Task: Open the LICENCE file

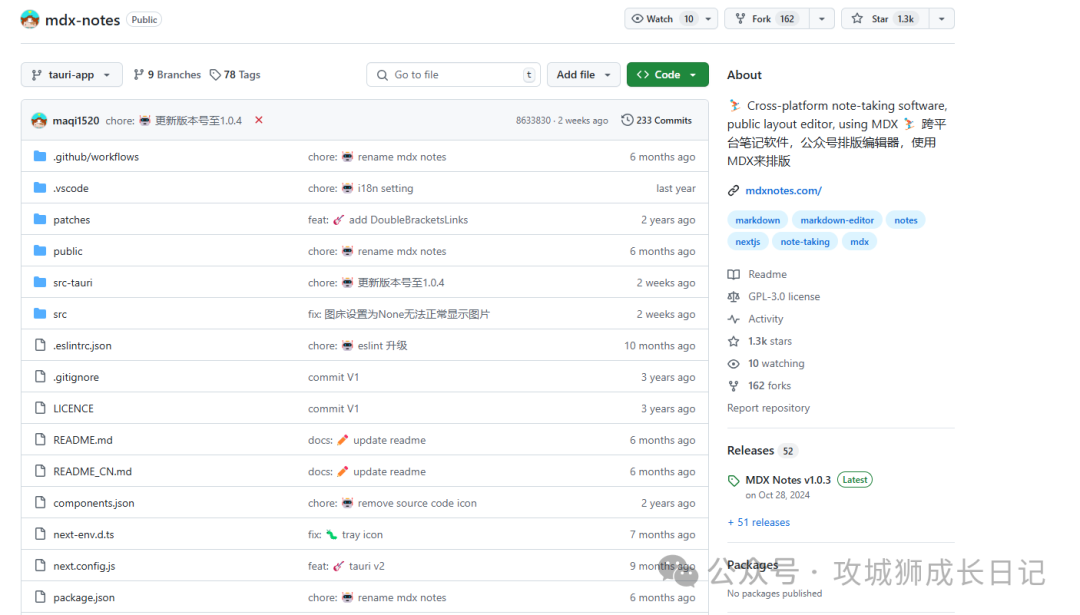Action: click(x=73, y=408)
